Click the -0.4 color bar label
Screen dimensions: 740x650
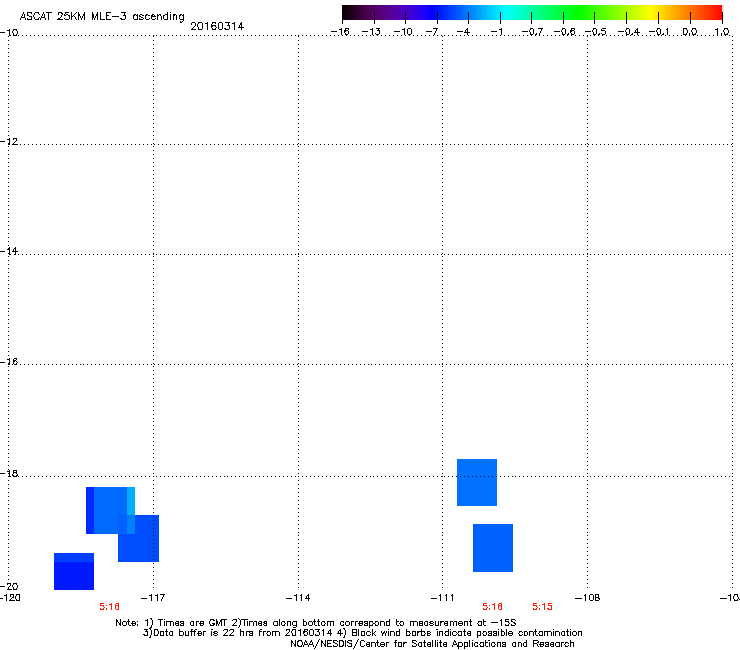click(x=628, y=32)
